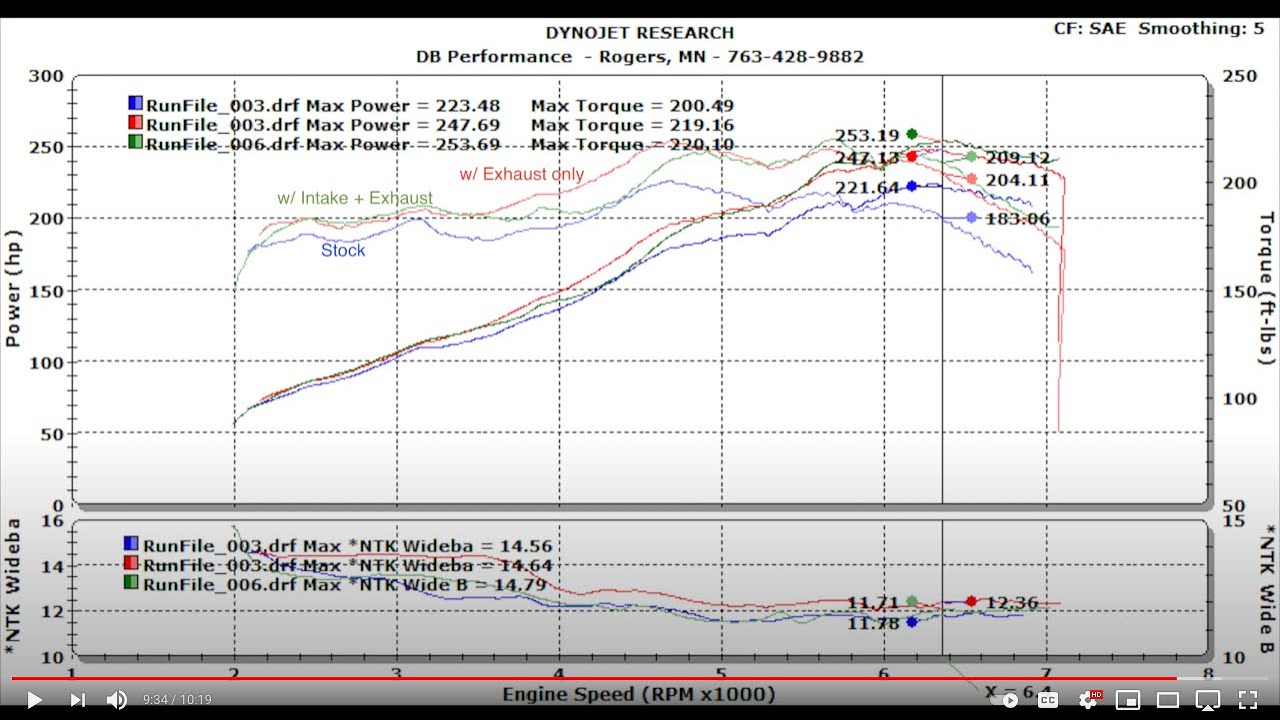Click the 'w/ Intake + Exhaust' label
The height and width of the screenshot is (720, 1280).
click(x=355, y=198)
